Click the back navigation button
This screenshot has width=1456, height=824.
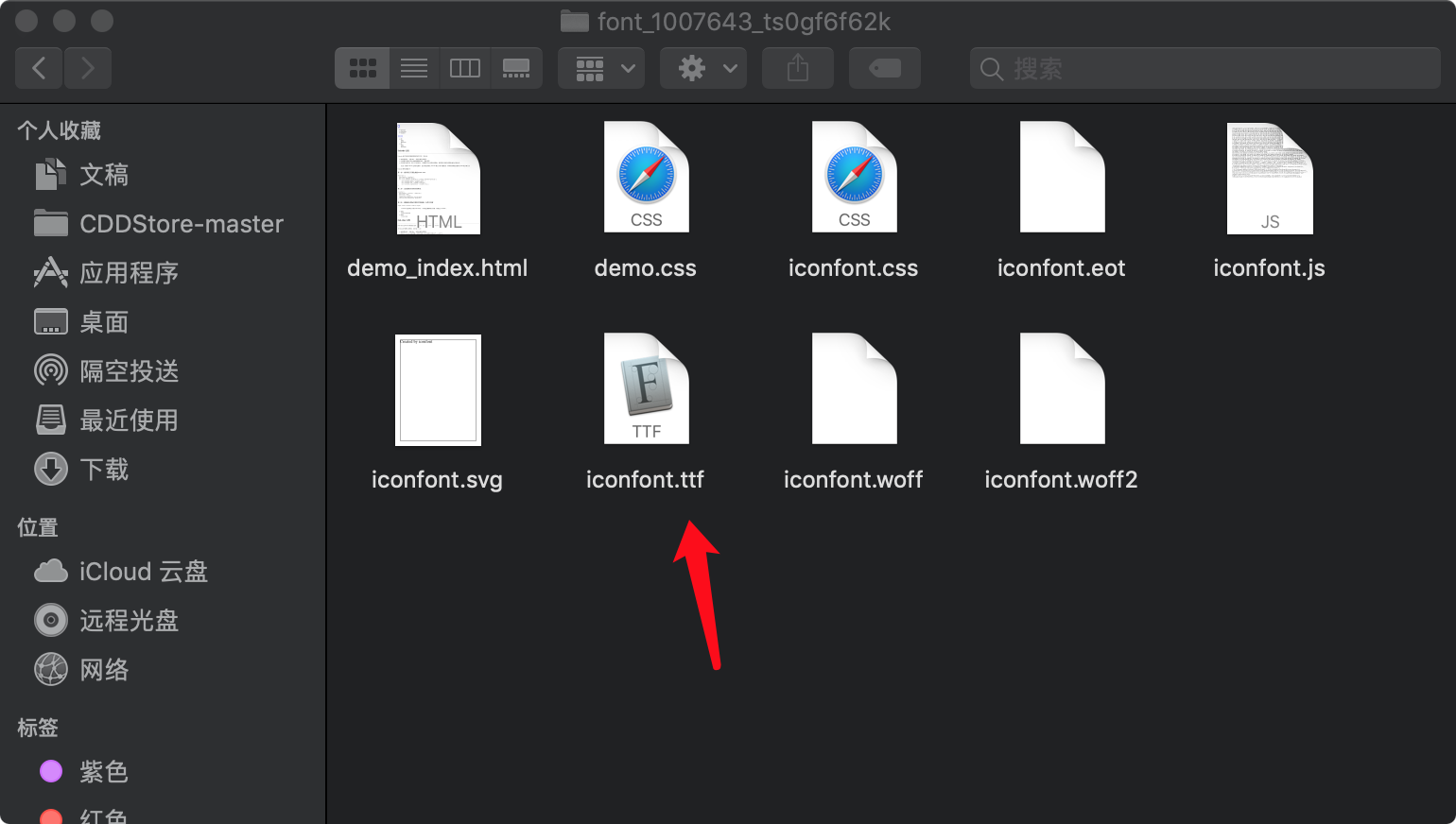tap(38, 67)
